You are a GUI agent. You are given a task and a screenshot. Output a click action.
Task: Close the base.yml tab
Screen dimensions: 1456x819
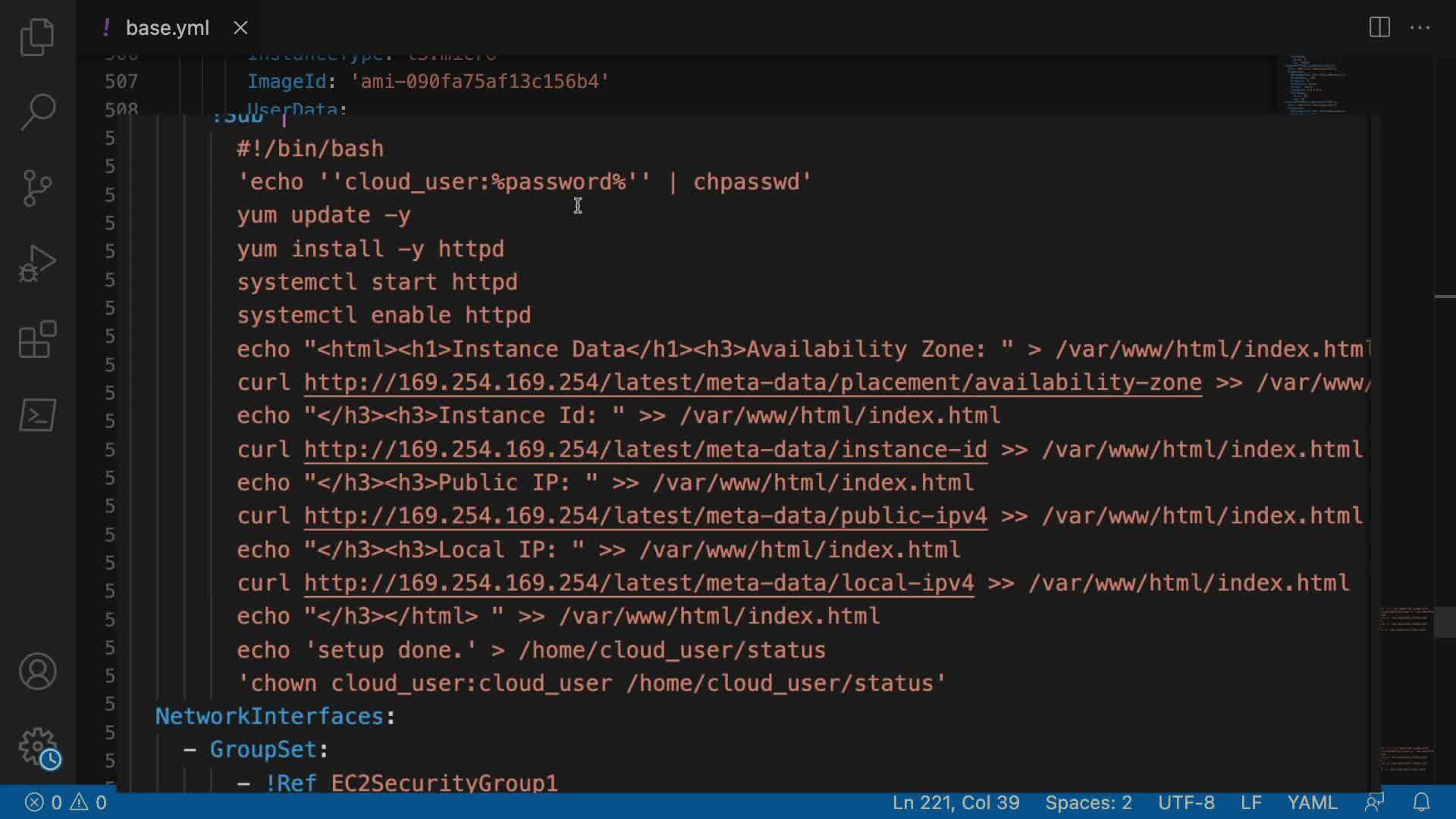[240, 28]
